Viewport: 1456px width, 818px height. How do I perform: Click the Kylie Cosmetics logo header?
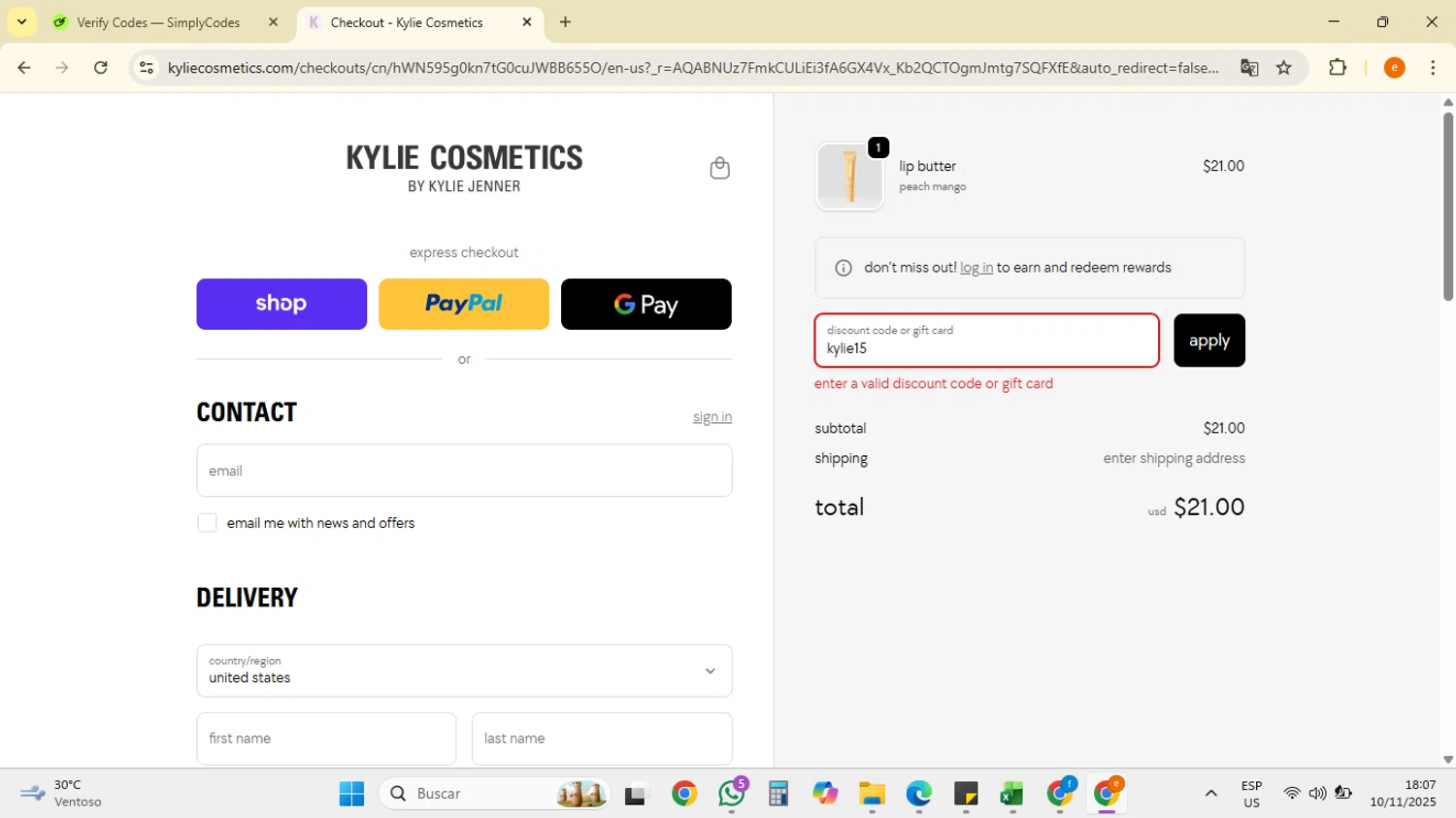click(464, 168)
